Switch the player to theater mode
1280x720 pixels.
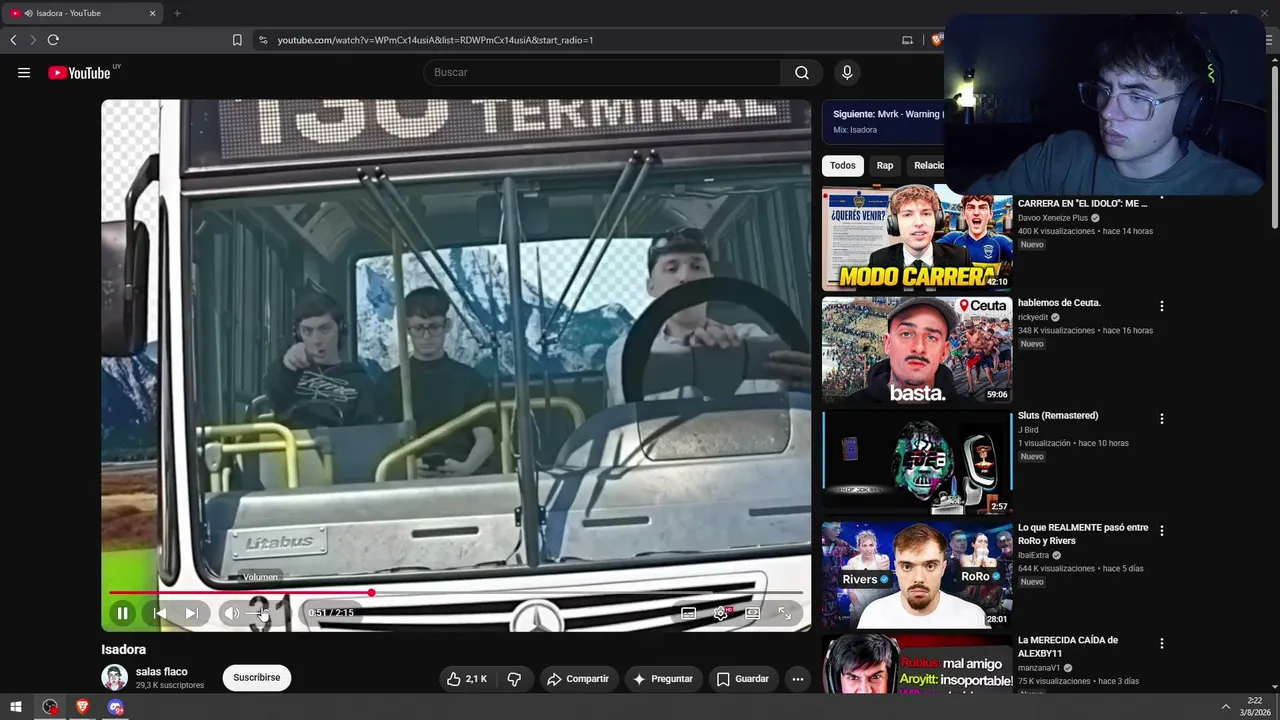pyautogui.click(x=753, y=613)
